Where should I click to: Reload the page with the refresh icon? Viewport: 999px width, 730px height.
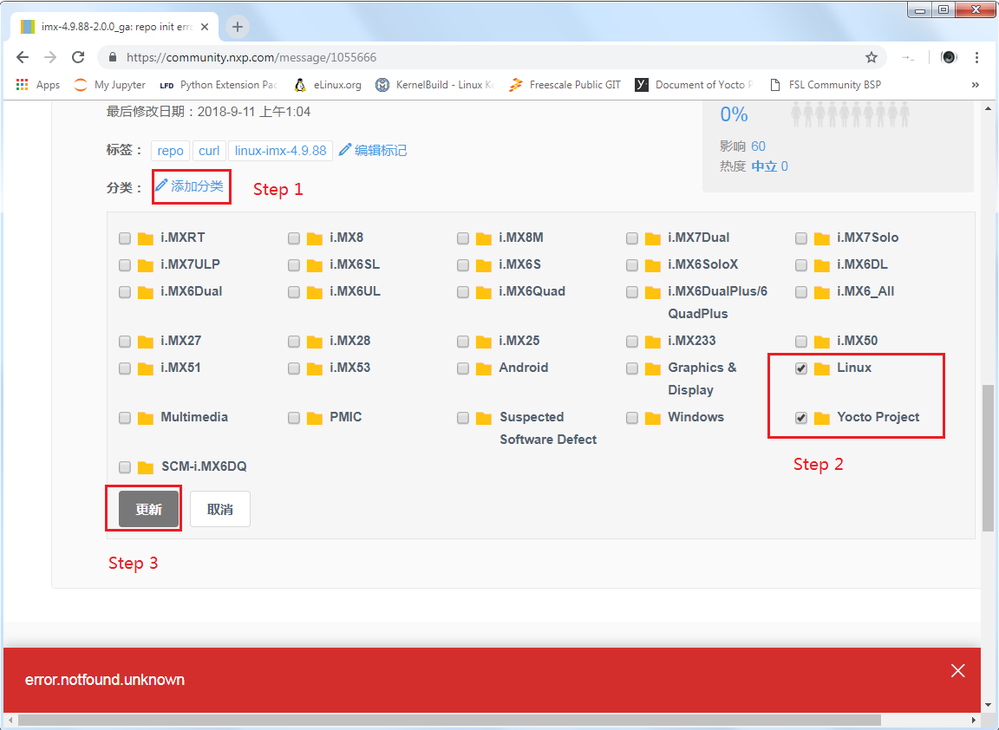(78, 57)
